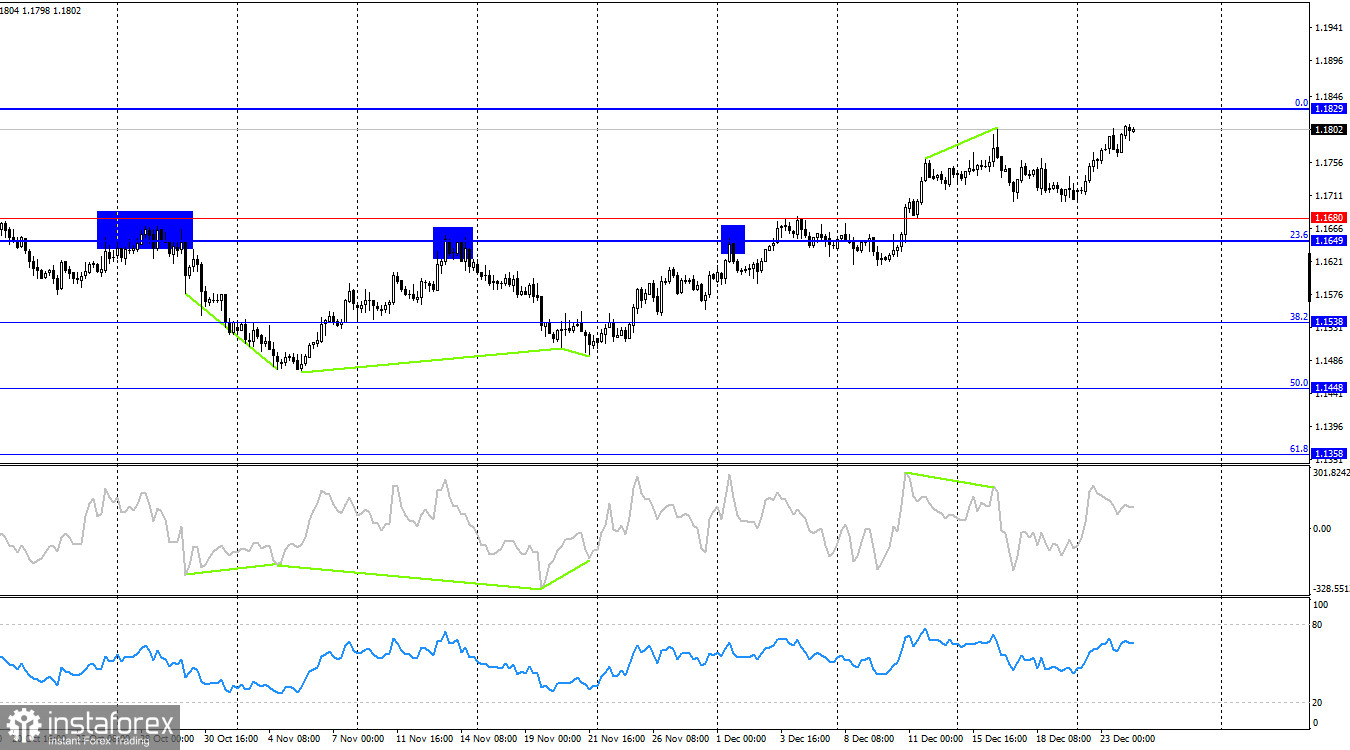The height and width of the screenshot is (750, 1350).
Task: Select the blue 1.1829 level price tag
Action: (1328, 108)
